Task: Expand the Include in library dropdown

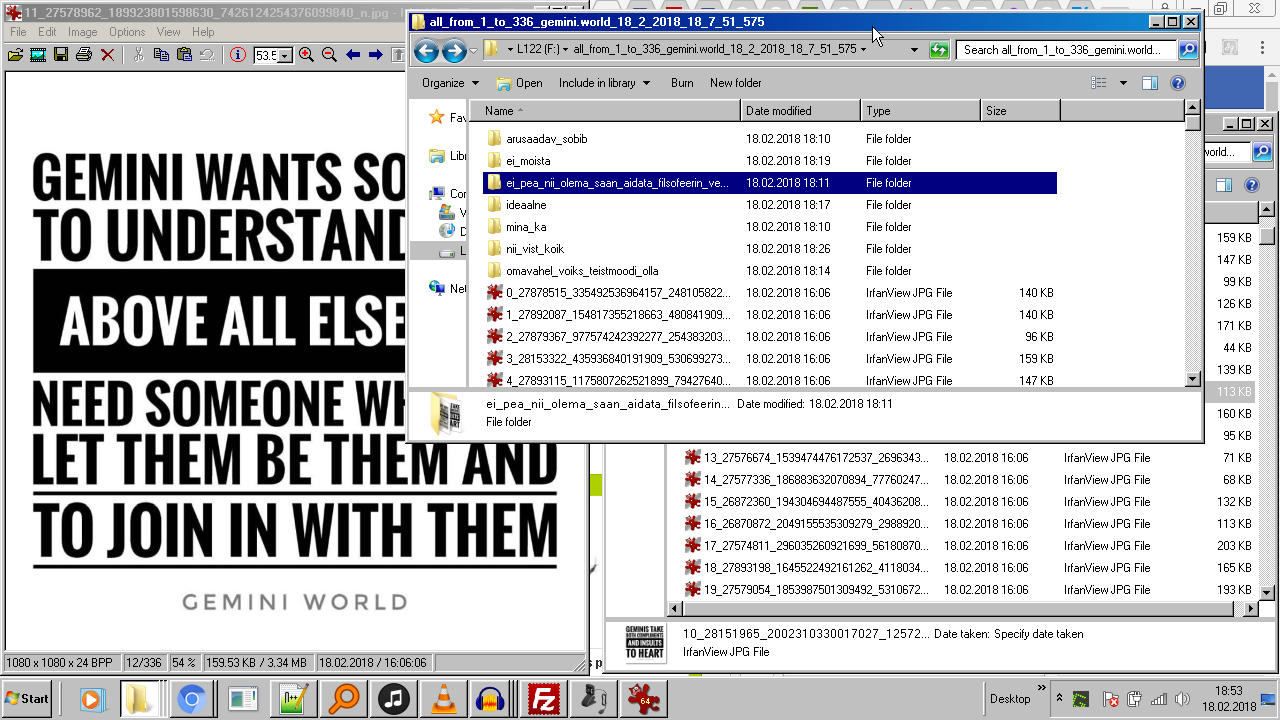Action: [605, 83]
